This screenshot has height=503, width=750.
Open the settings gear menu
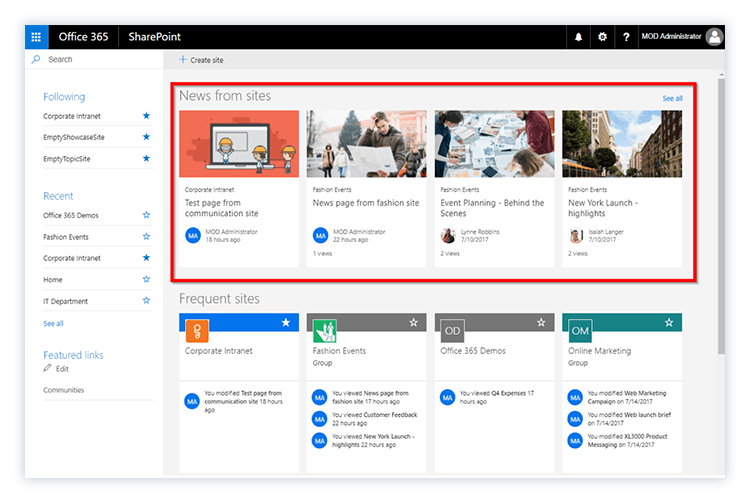[x=602, y=37]
